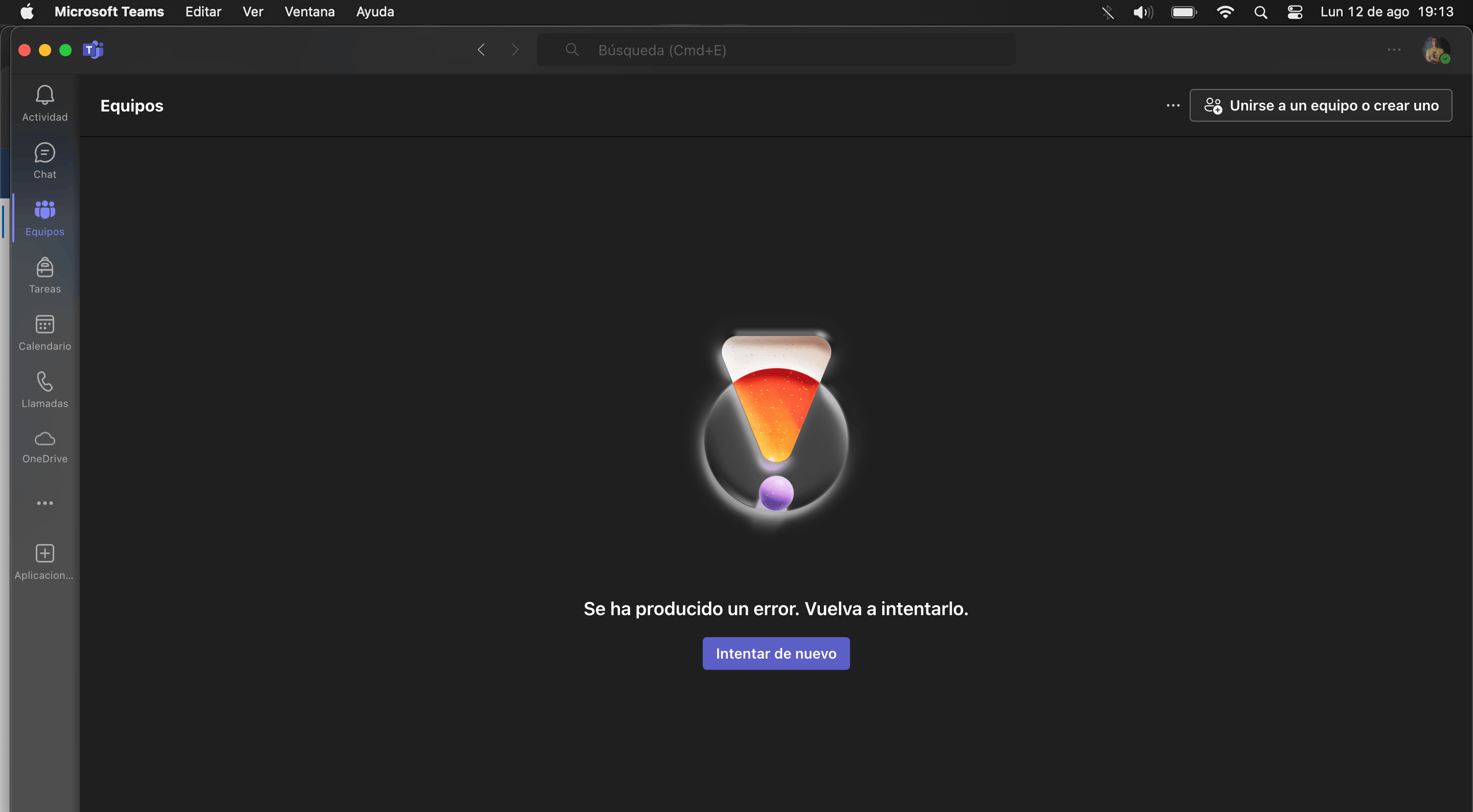Open the Ventana menu
Screen dimensions: 1473x812
click(309, 11)
